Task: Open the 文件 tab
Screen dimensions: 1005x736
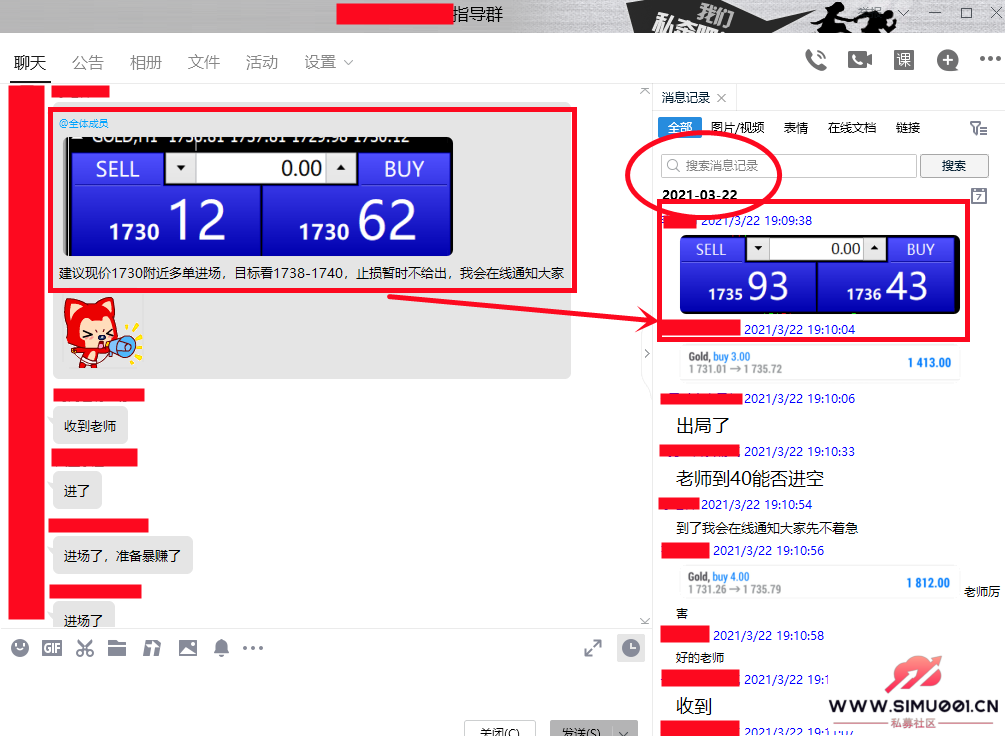Action: 204,62
